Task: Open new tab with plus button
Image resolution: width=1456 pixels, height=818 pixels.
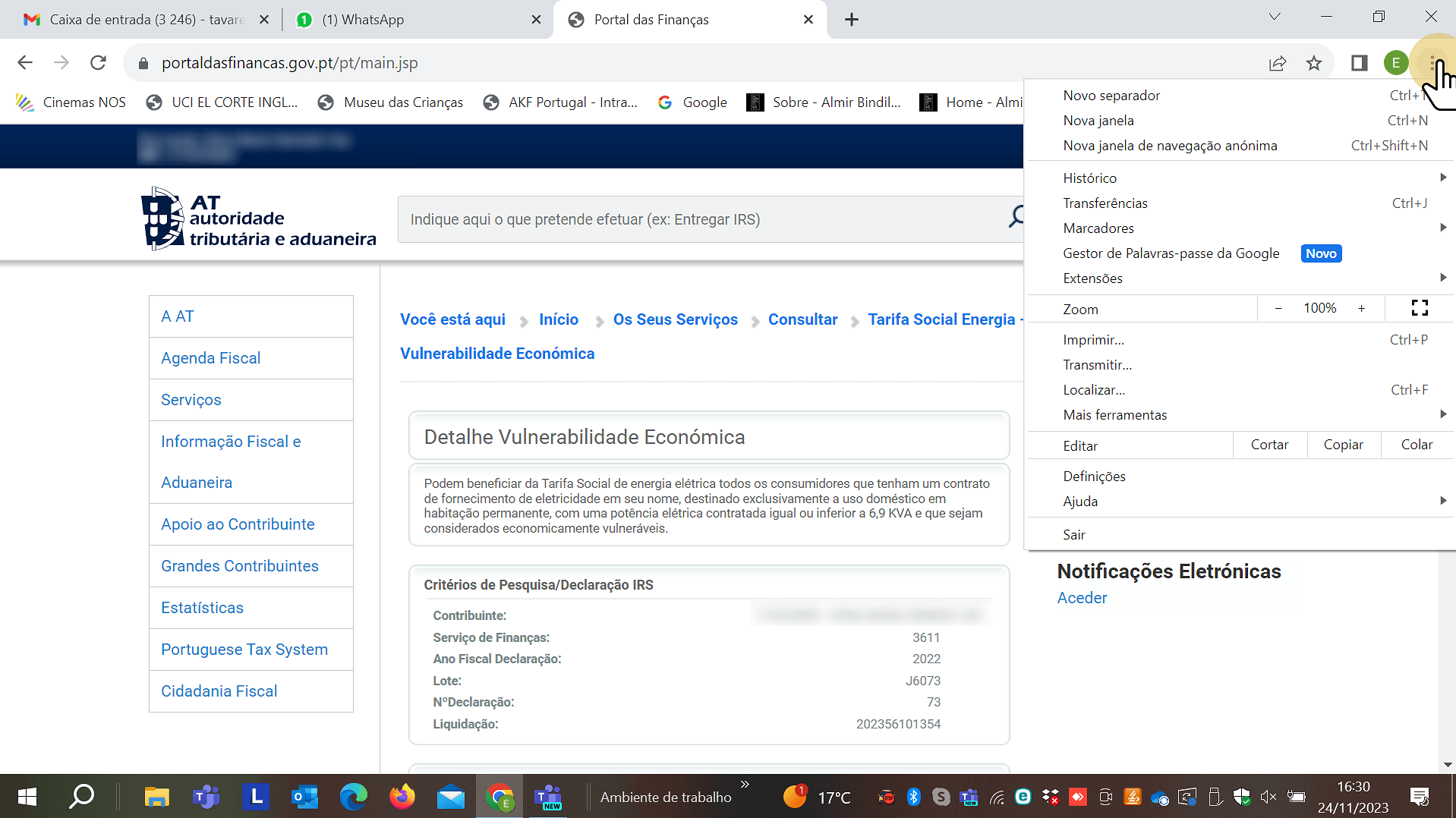Action: (x=851, y=20)
